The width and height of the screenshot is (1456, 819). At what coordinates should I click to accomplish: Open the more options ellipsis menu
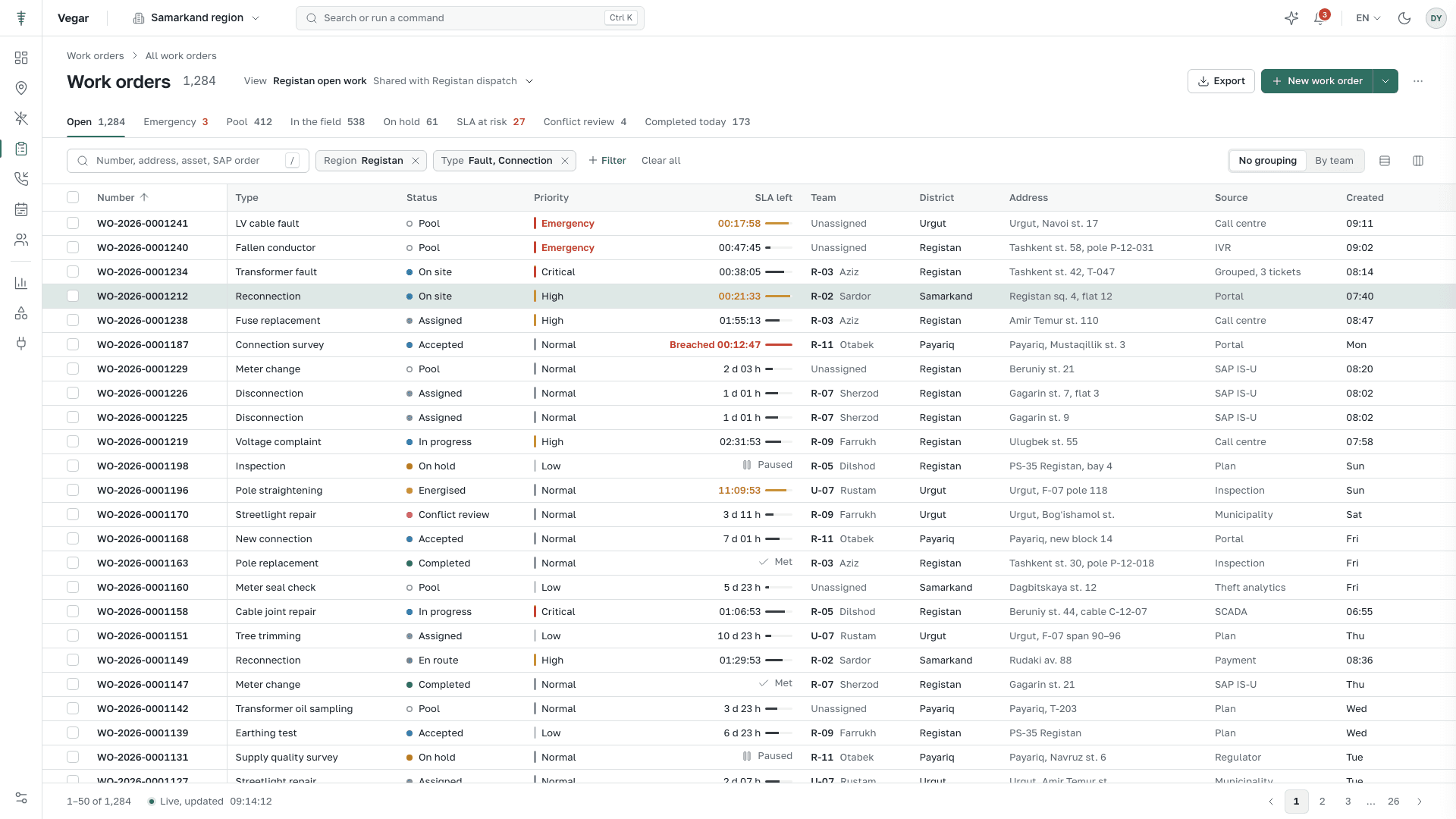coord(1418,81)
